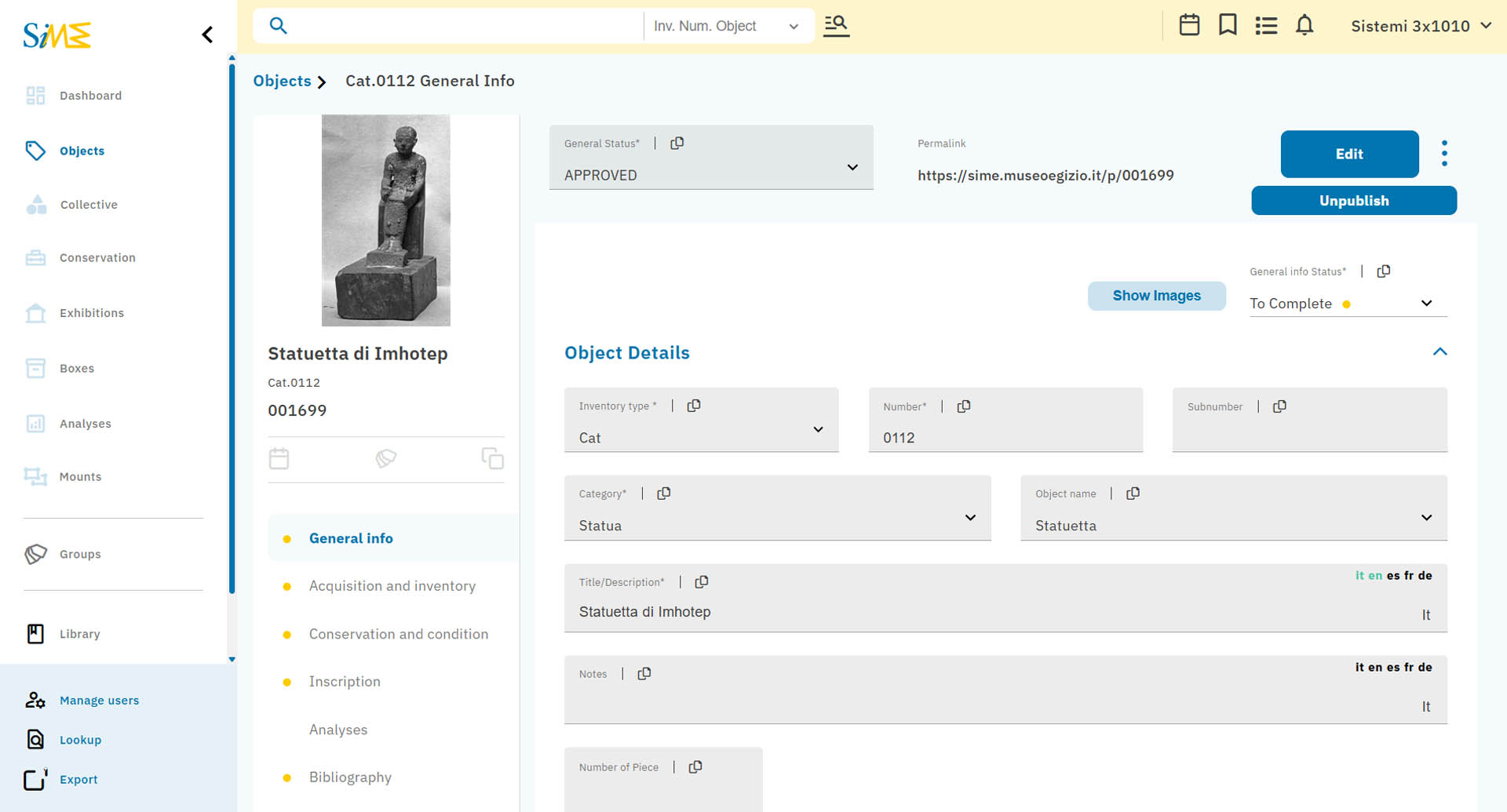Click the copy icon next to Number
The height and width of the screenshot is (812, 1507).
pos(964,406)
